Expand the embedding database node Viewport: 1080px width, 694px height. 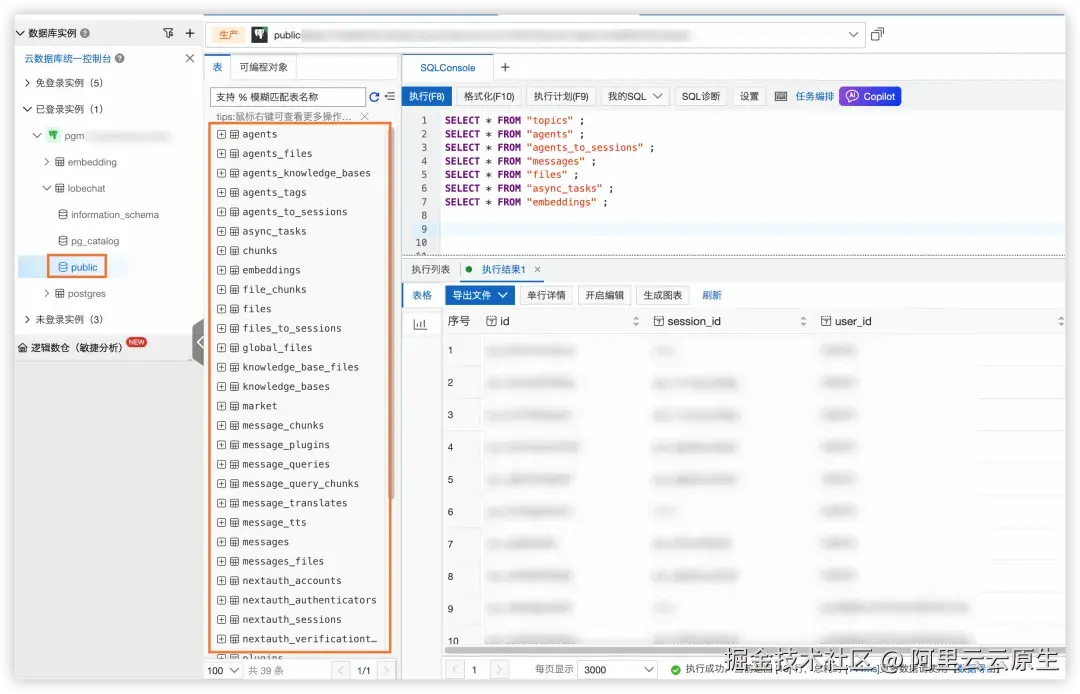[47, 162]
